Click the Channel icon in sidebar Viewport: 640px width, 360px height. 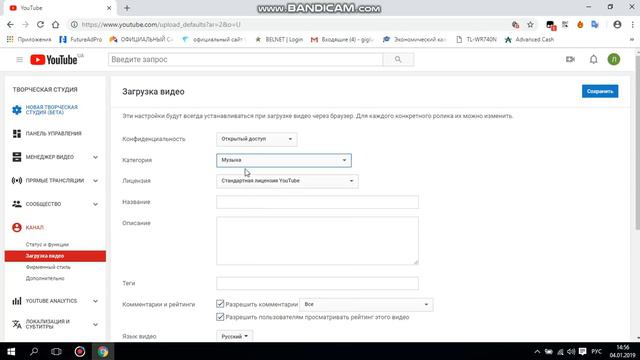[17, 227]
